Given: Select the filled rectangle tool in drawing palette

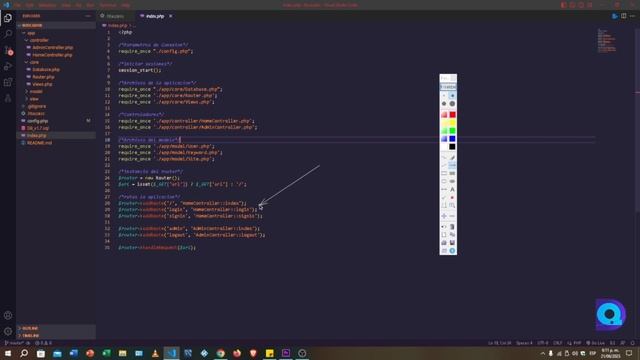Looking at the screenshot, I should coord(452,173).
